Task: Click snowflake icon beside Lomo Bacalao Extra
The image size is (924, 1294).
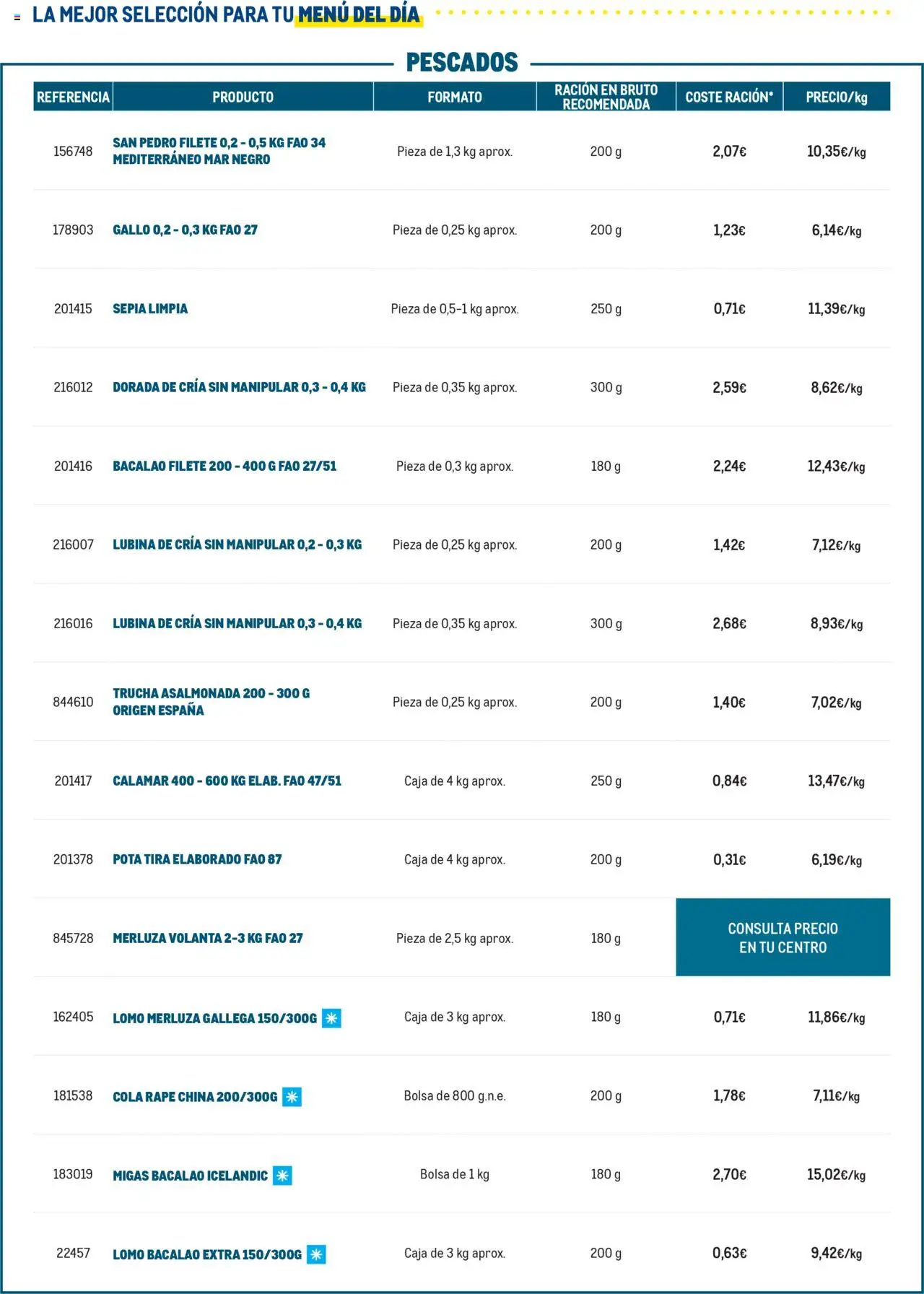Action: click(316, 1254)
